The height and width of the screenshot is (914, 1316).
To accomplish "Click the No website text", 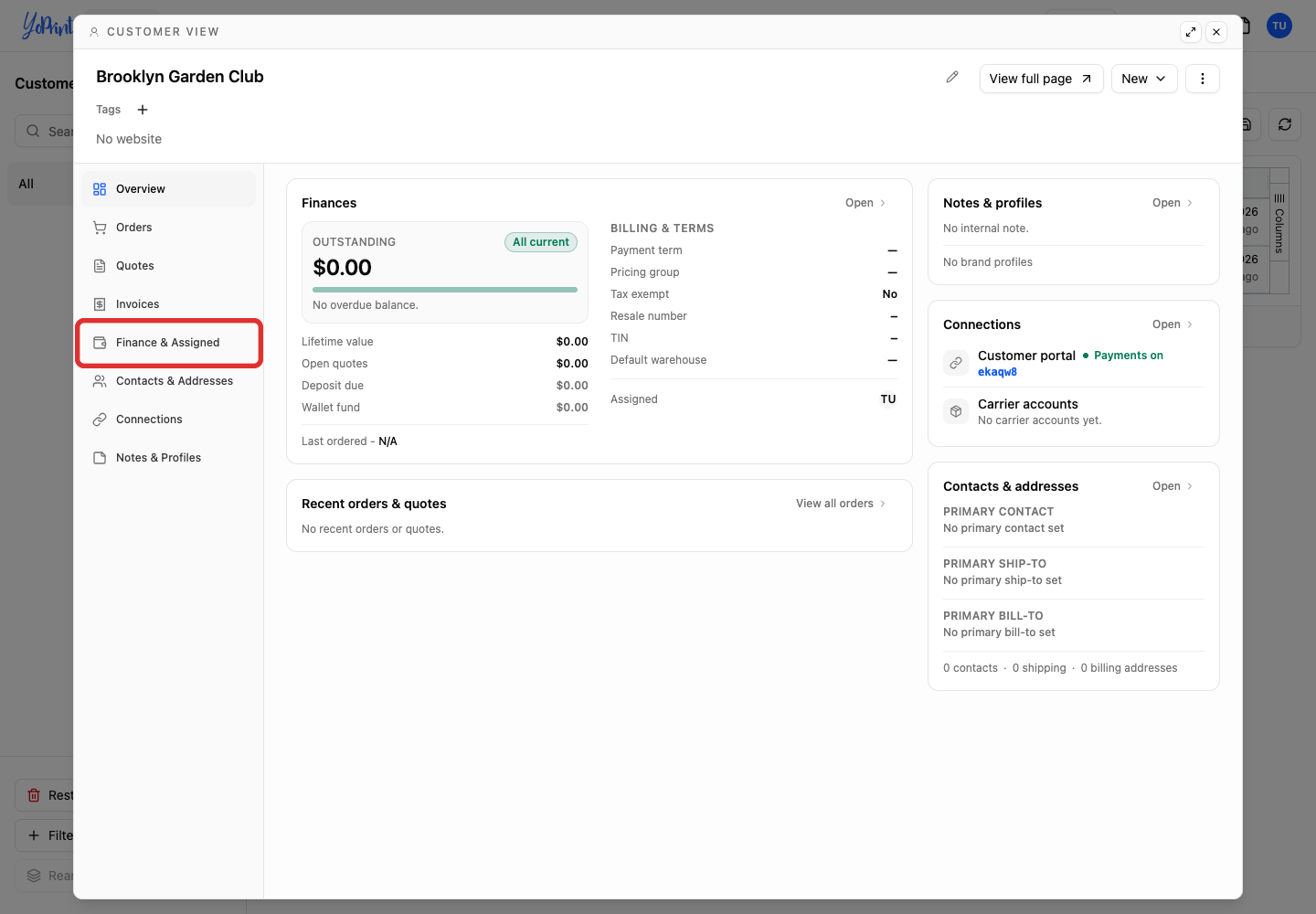I will pyautogui.click(x=129, y=139).
